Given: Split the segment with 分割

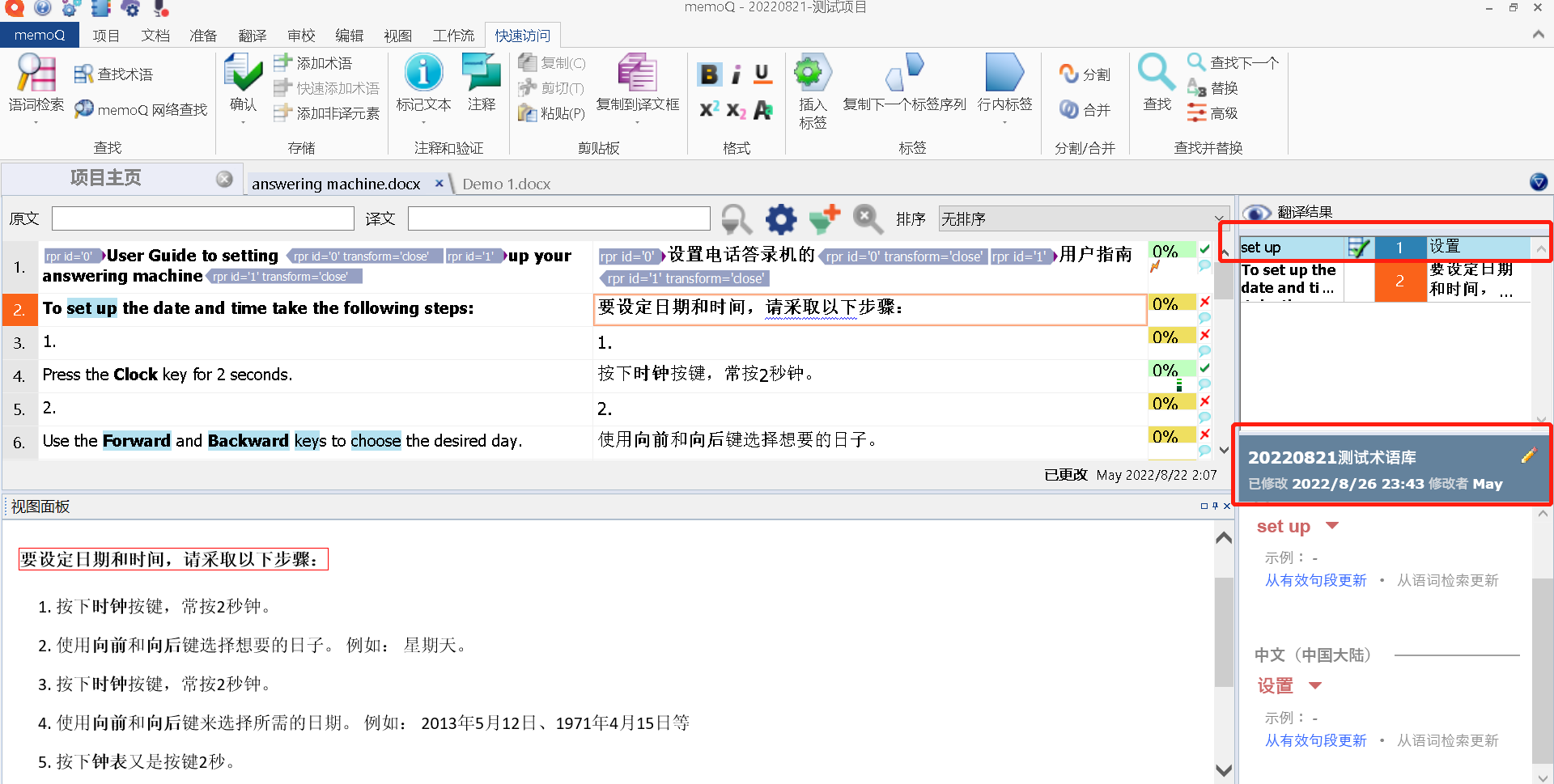Looking at the screenshot, I should click(x=1084, y=74).
